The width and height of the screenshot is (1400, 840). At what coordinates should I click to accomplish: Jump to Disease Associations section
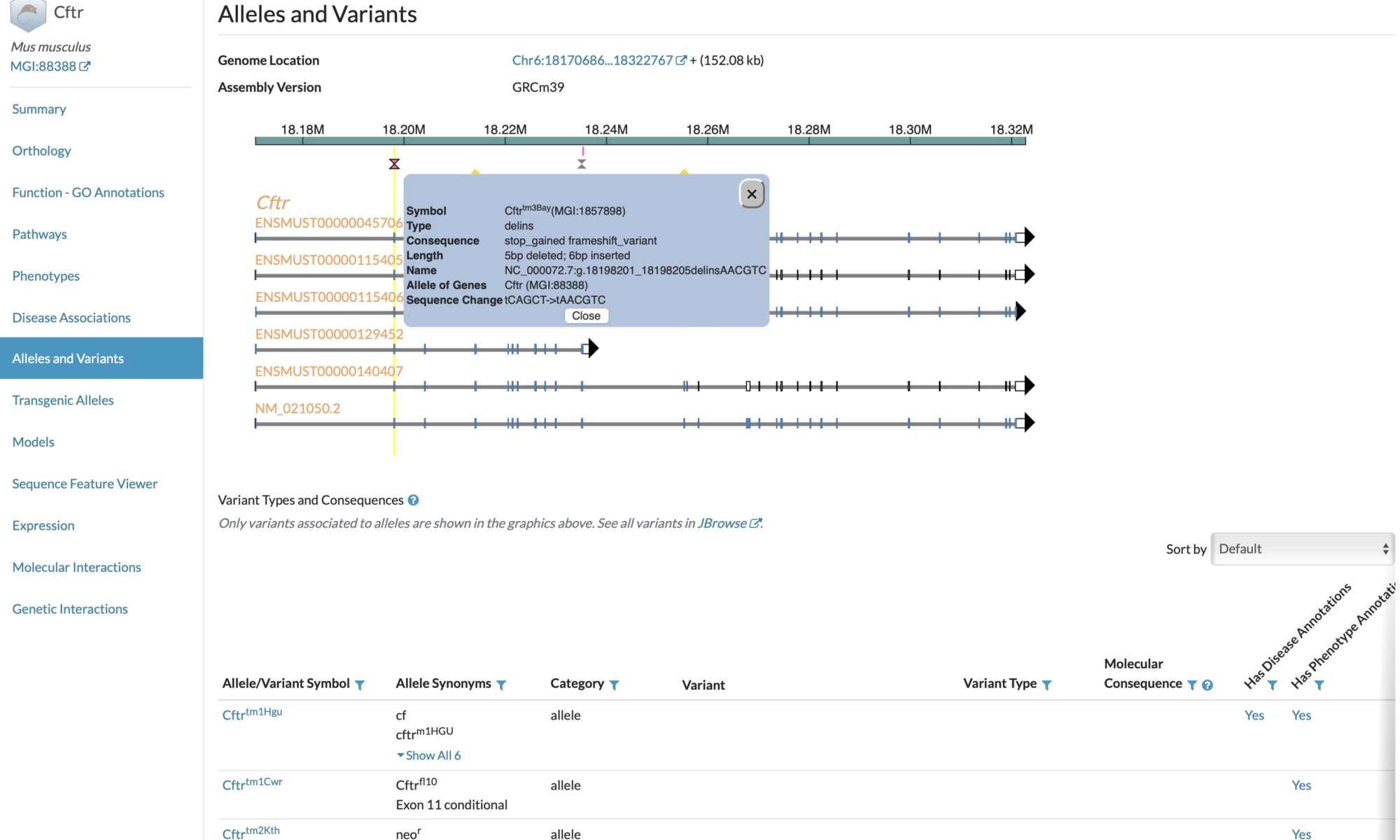tap(71, 318)
